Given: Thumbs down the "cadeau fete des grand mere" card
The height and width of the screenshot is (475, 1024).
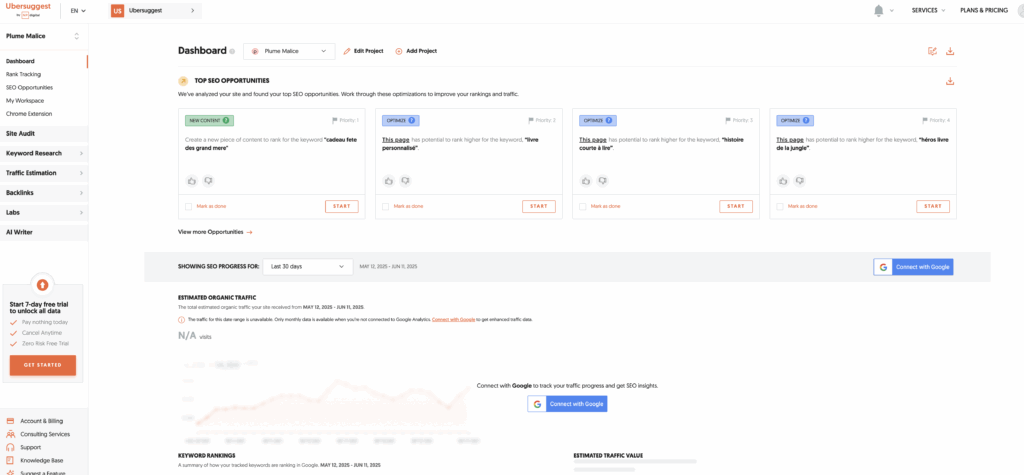Looking at the screenshot, I should pyautogui.click(x=208, y=180).
